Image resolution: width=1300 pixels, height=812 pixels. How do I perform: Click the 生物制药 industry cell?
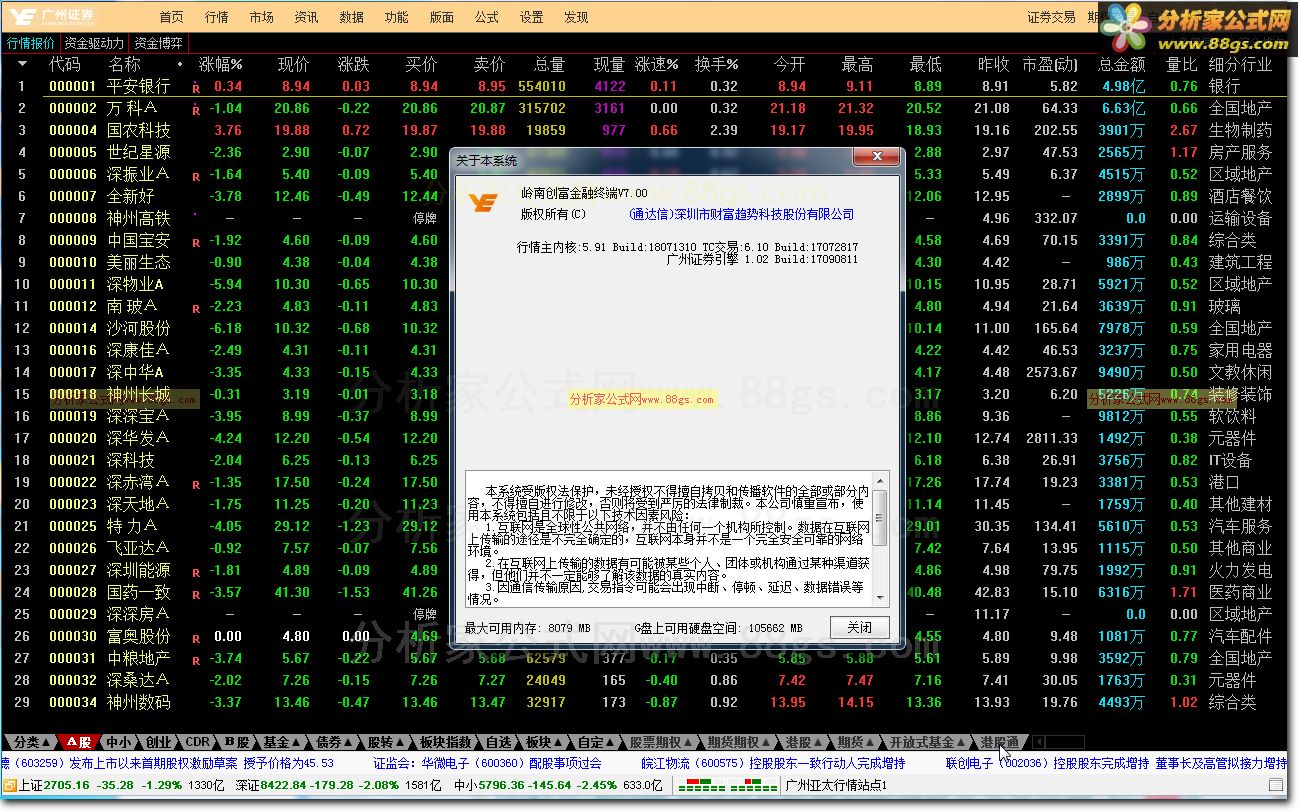[x=1240, y=130]
